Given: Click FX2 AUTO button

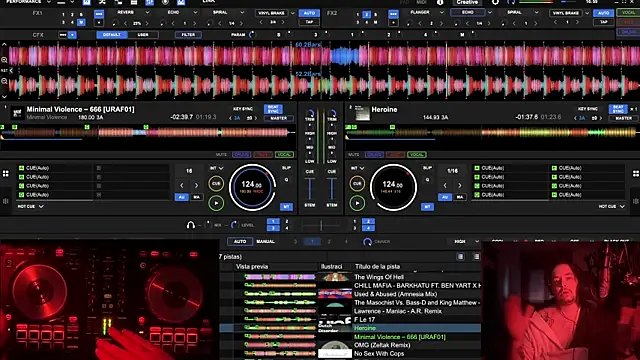Looking at the screenshot, I should 603,13.
